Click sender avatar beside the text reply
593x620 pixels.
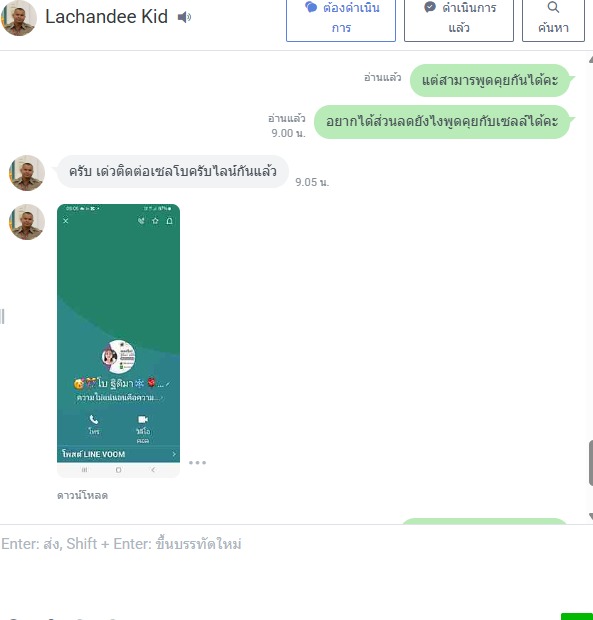(x=27, y=173)
